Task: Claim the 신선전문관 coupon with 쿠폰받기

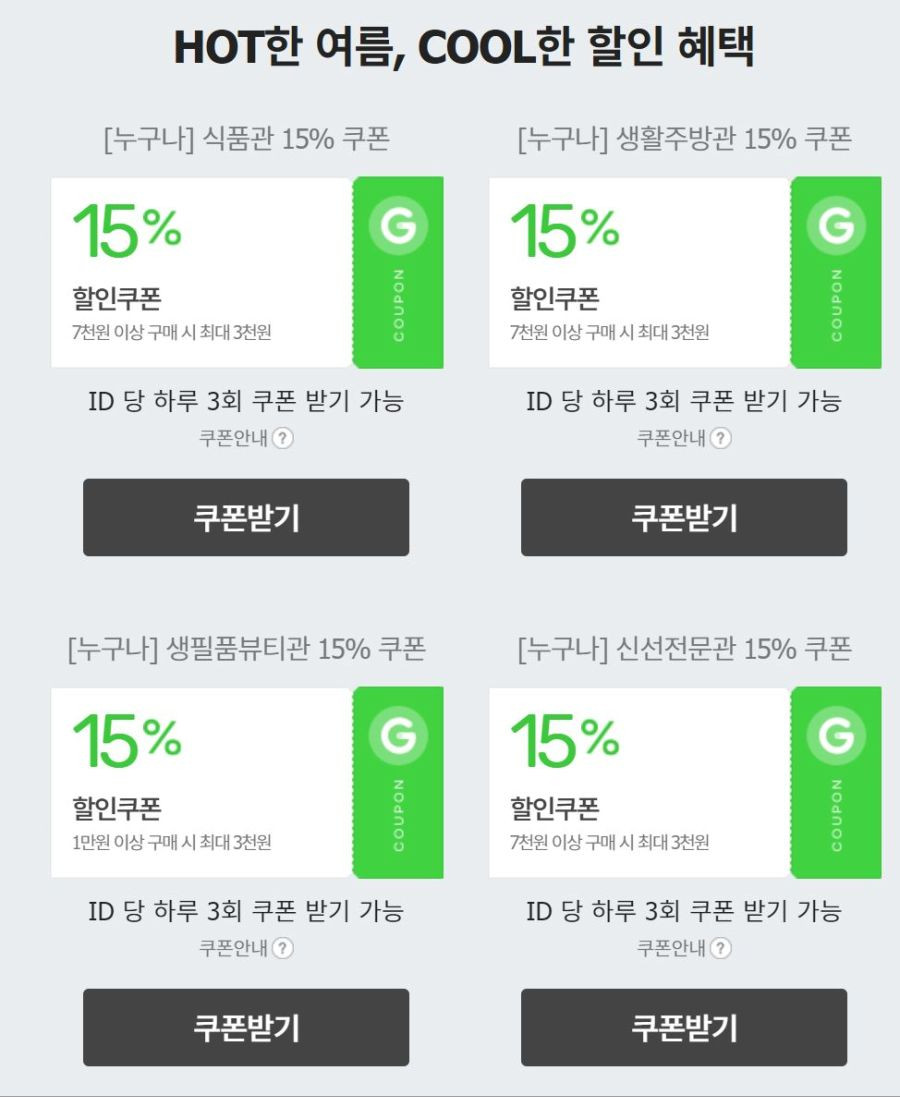Action: 684,1027
